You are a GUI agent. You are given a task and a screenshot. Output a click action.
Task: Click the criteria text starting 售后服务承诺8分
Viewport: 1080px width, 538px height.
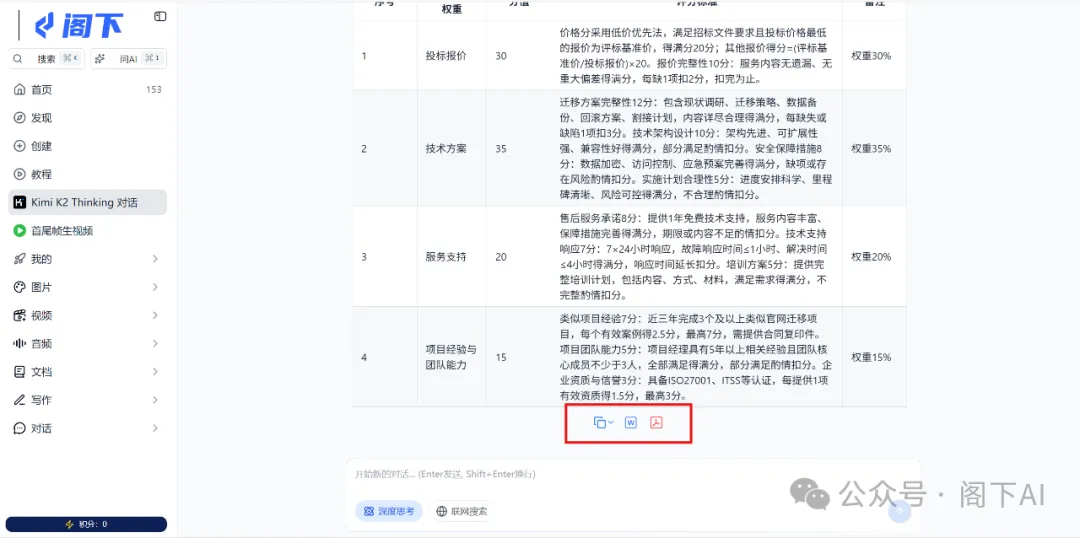pyautogui.click(x=696, y=257)
